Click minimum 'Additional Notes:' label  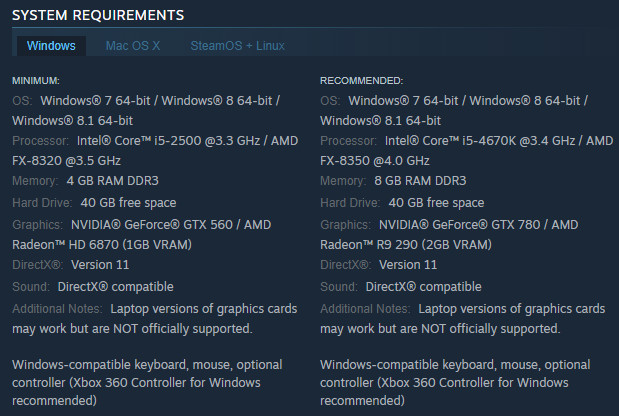57,309
